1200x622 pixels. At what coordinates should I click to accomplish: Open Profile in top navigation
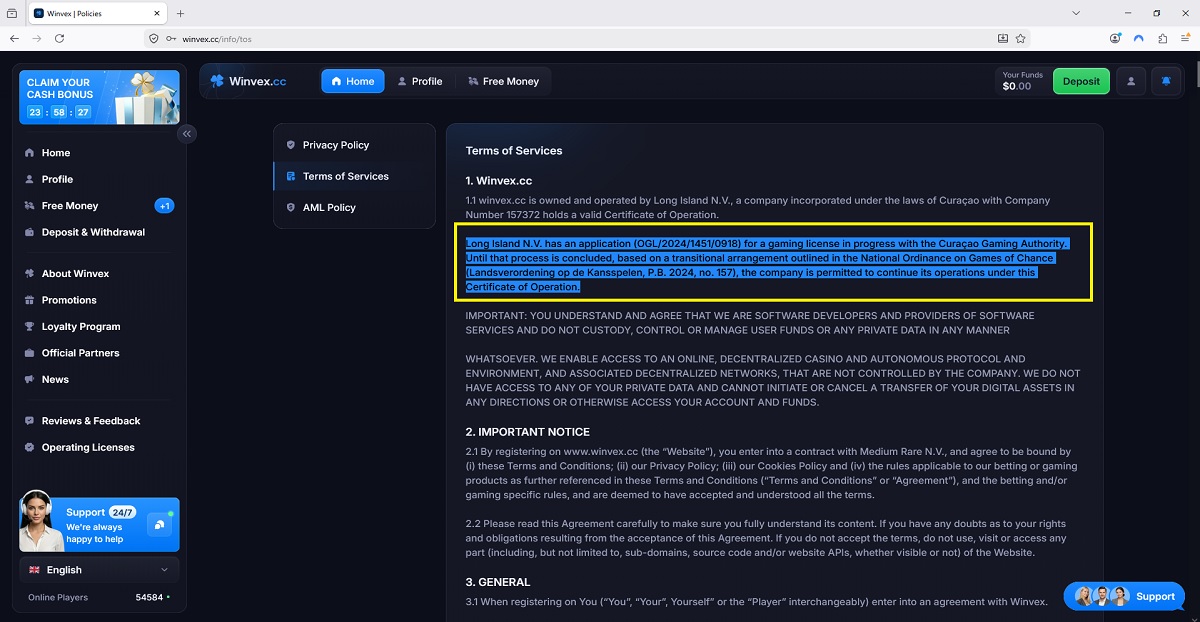419,81
